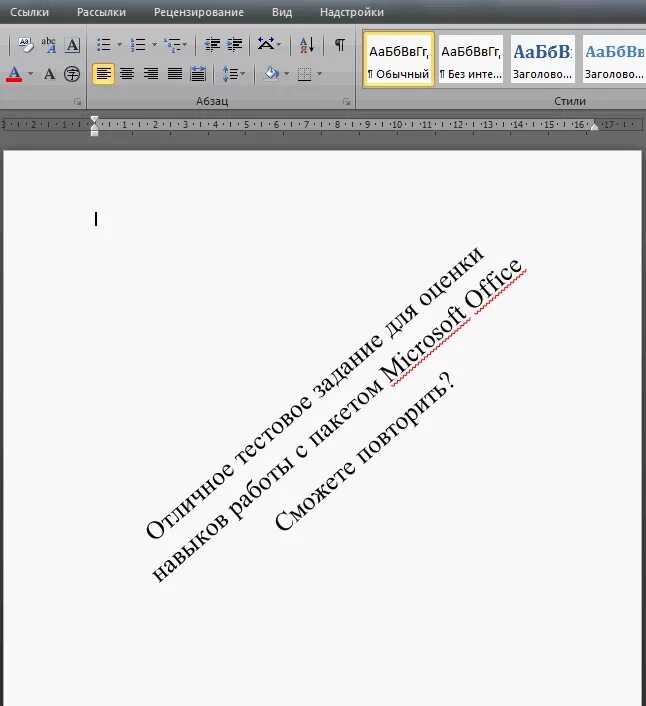Toggle left text alignment
The image size is (646, 706).
(104, 73)
